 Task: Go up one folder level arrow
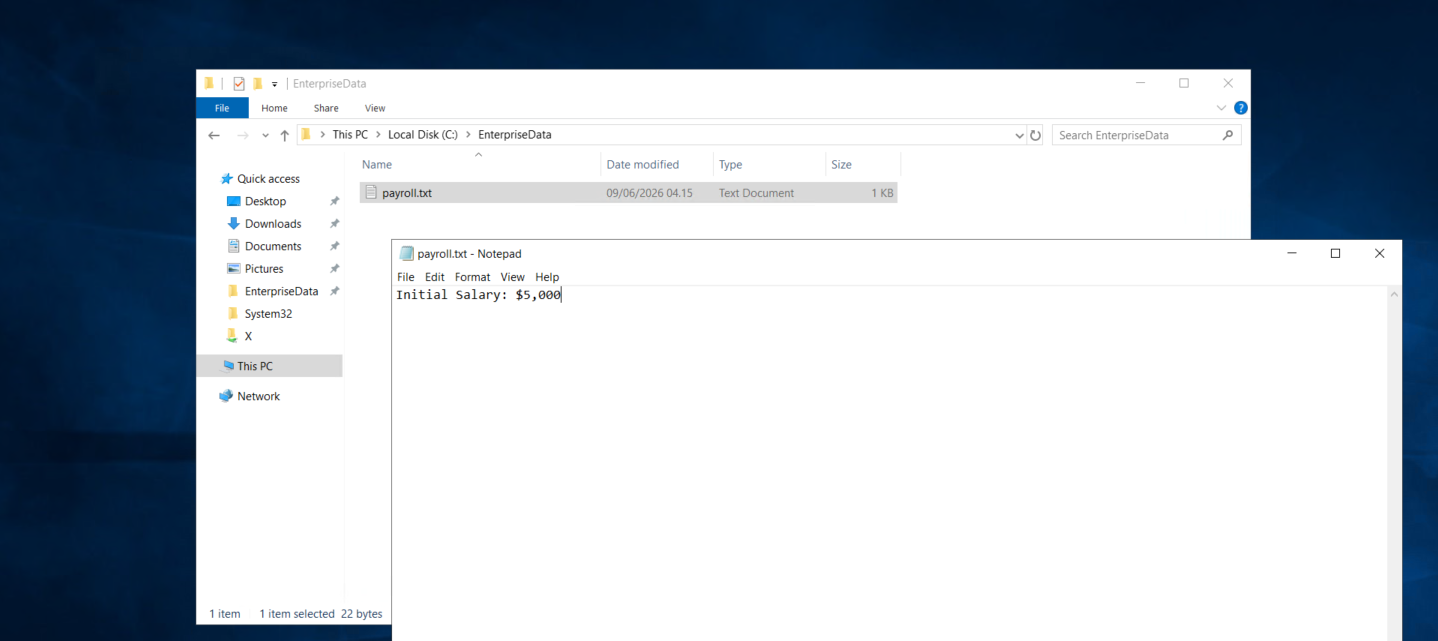coord(285,135)
